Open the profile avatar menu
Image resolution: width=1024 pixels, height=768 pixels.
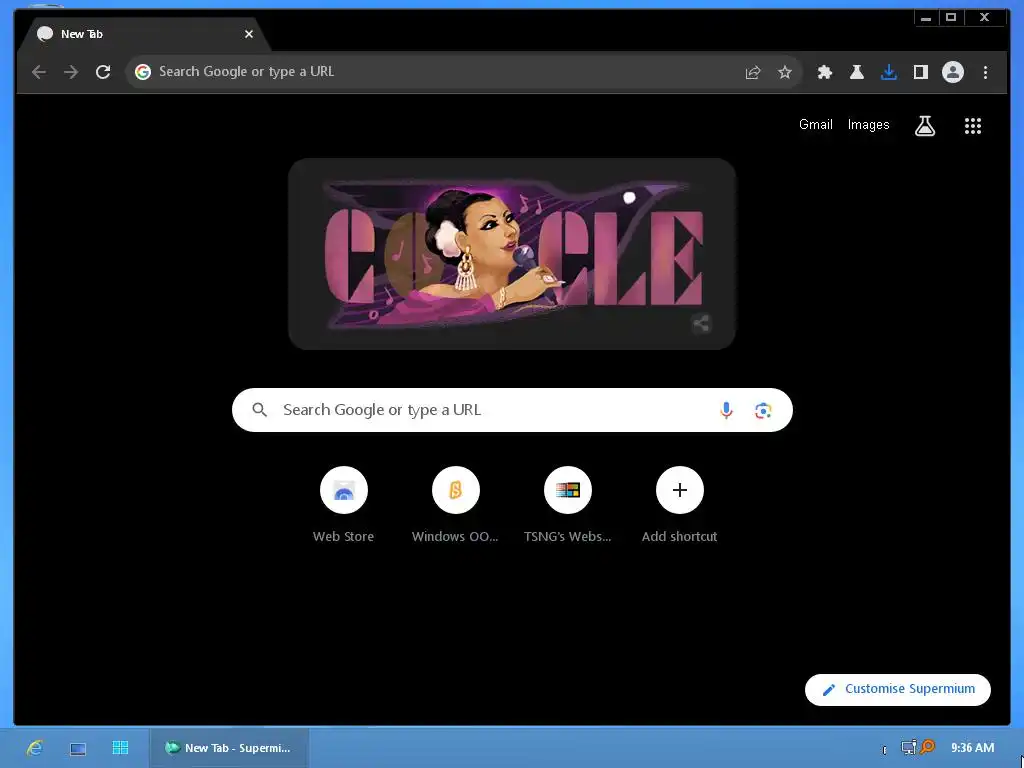coord(953,72)
